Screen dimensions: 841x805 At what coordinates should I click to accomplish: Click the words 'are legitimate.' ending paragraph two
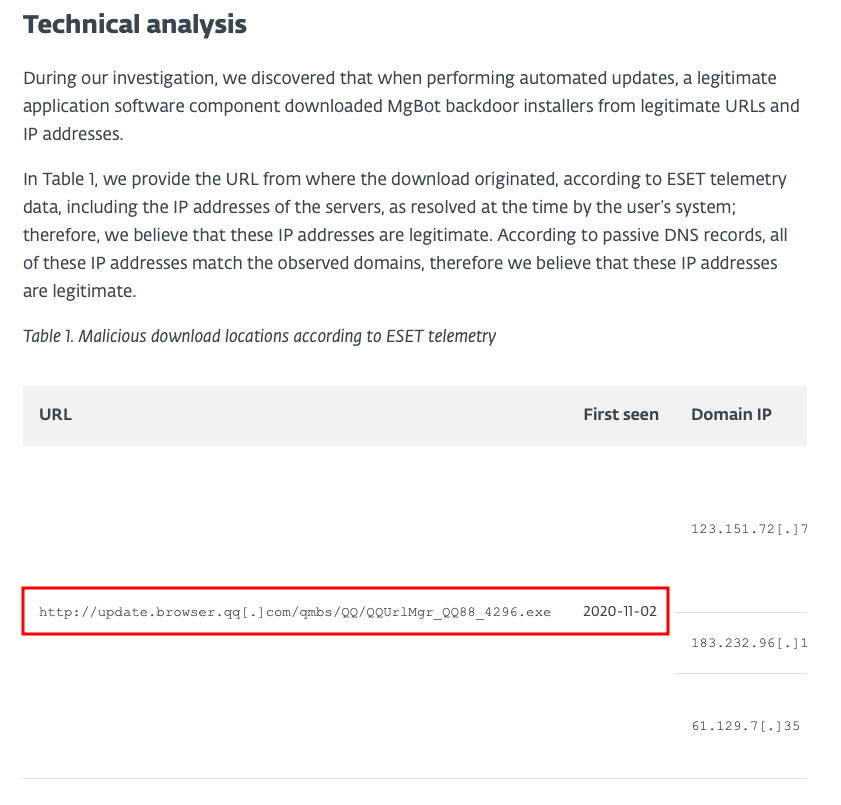(79, 291)
